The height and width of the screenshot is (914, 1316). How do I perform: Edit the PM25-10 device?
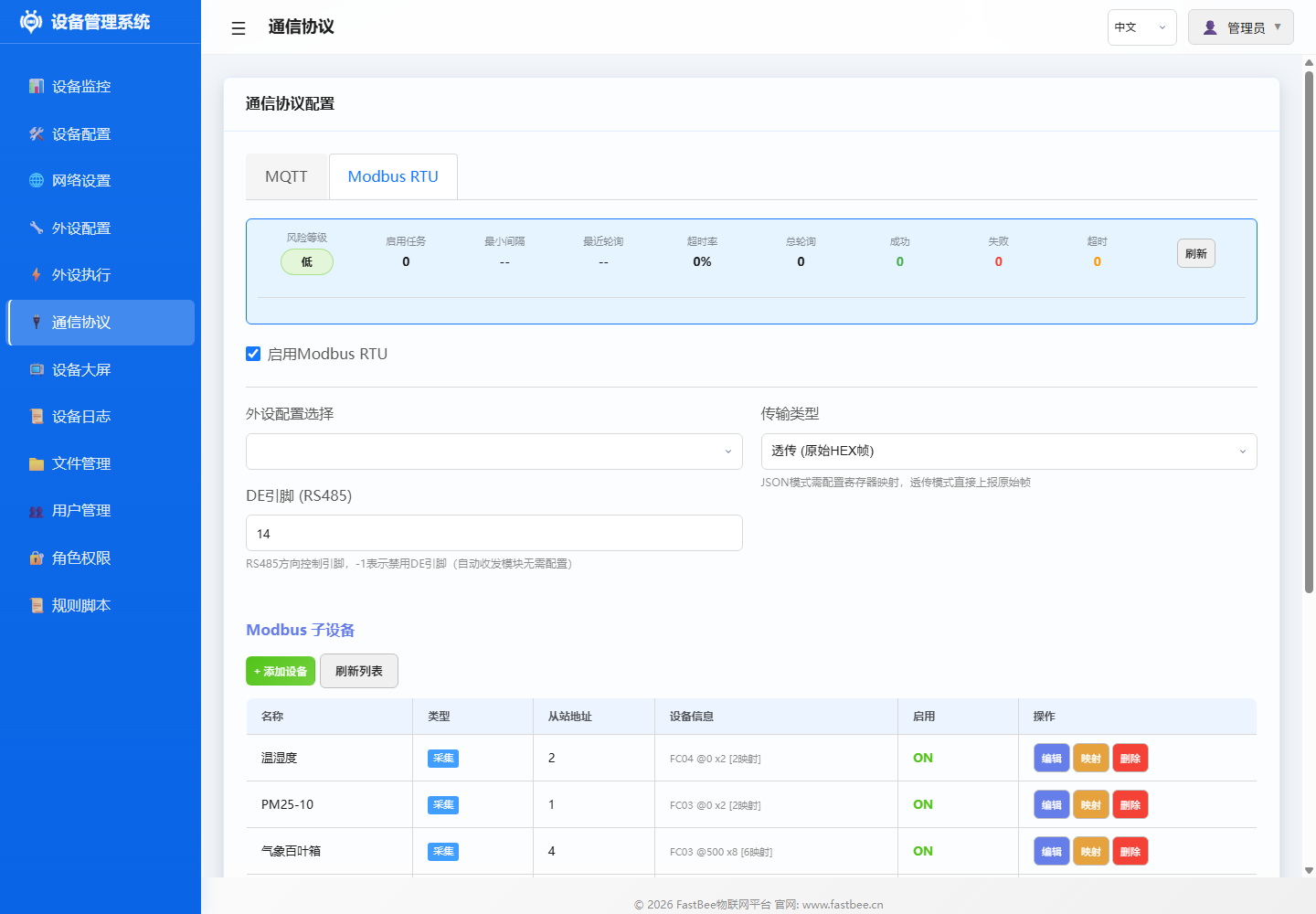(1052, 804)
